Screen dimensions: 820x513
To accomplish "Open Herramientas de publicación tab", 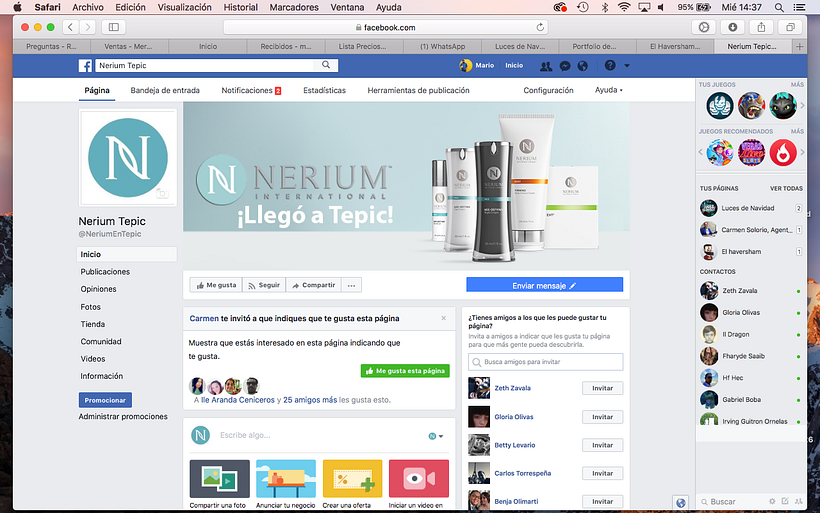I will pyautogui.click(x=418, y=90).
